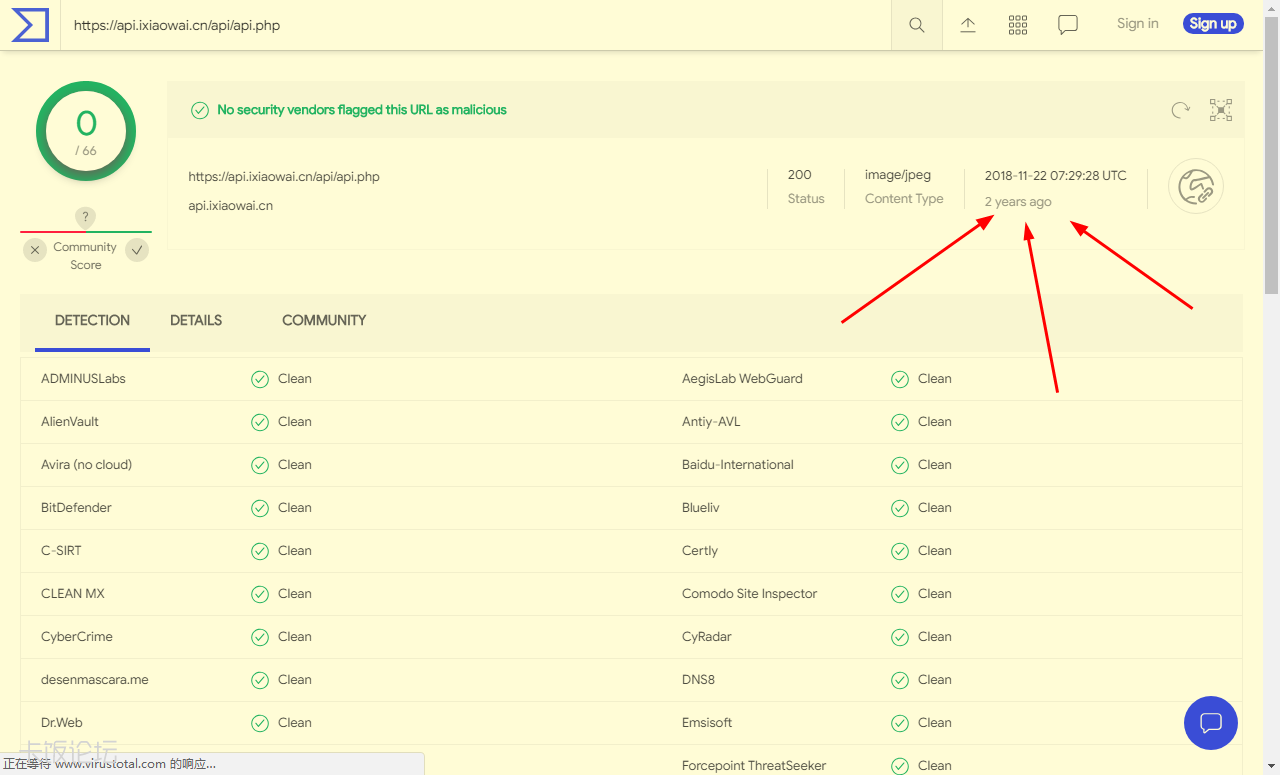
Task: Open the upload file icon
Action: tap(968, 25)
